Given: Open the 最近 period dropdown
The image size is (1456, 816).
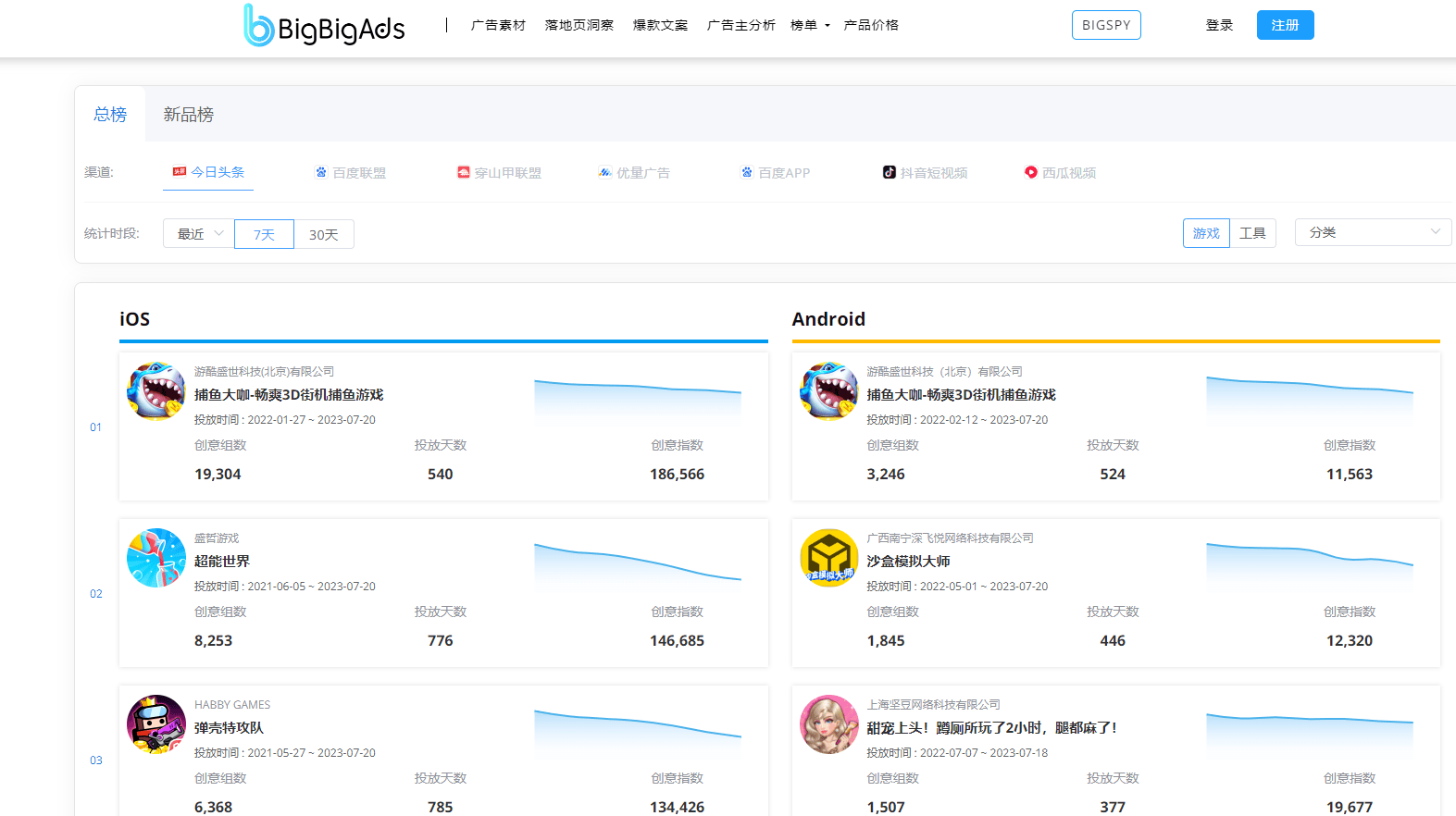Looking at the screenshot, I should point(199,234).
